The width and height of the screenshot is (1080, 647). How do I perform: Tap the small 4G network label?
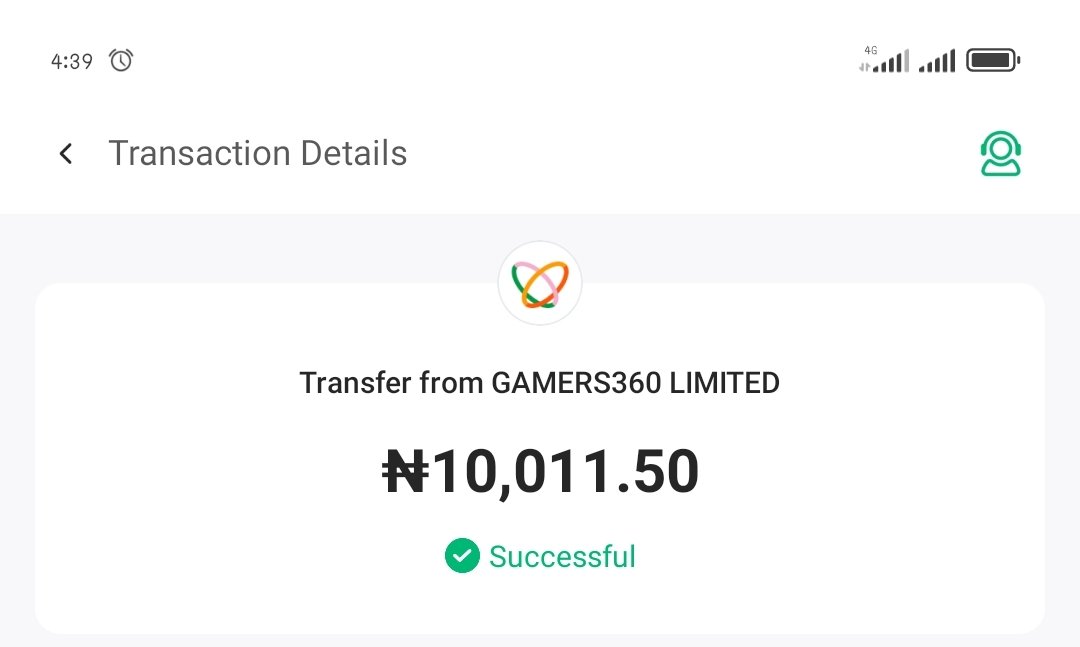[871, 50]
